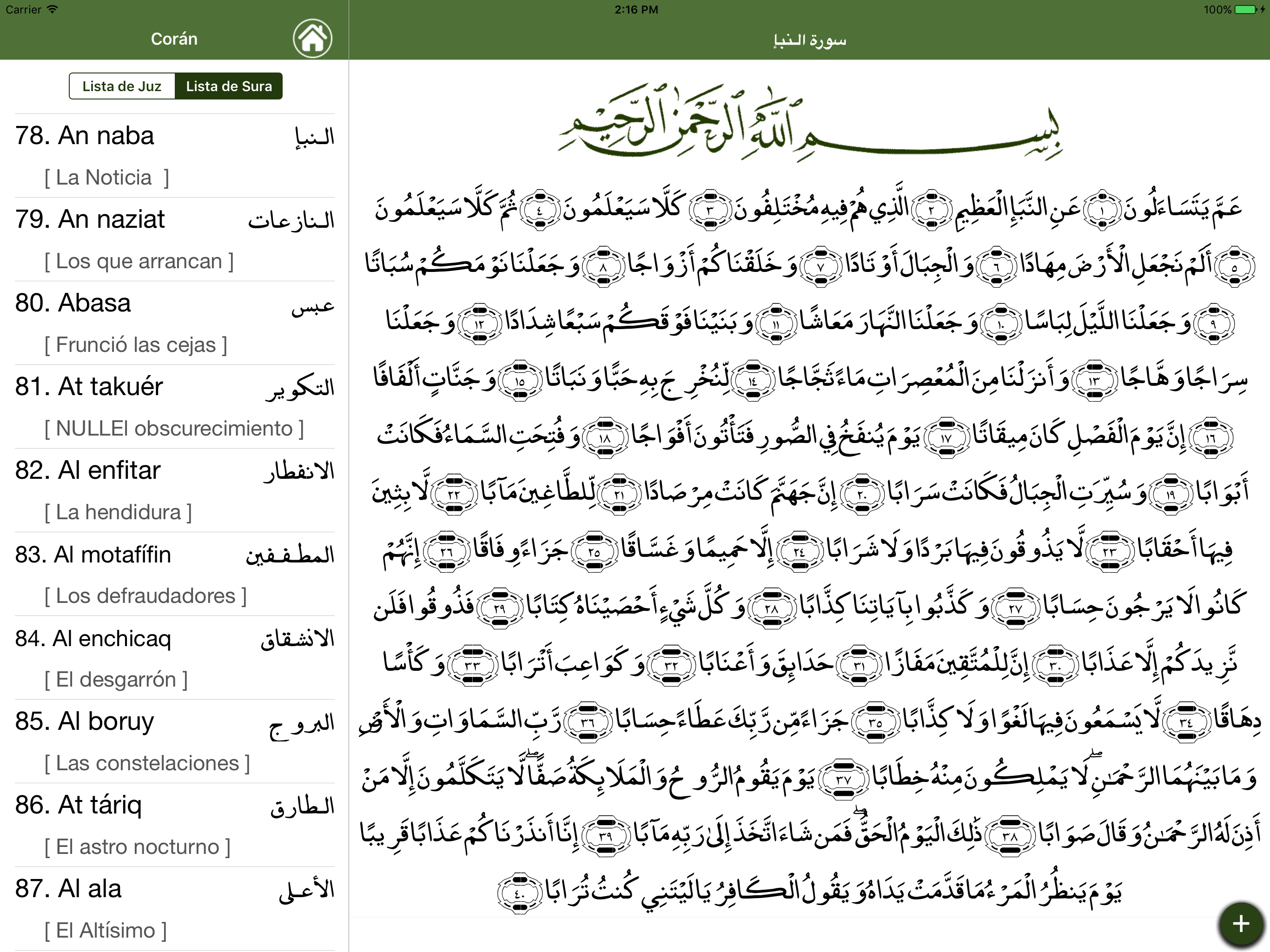
Task: Tap the translation [ El desgarrón ]
Action: click(116, 680)
